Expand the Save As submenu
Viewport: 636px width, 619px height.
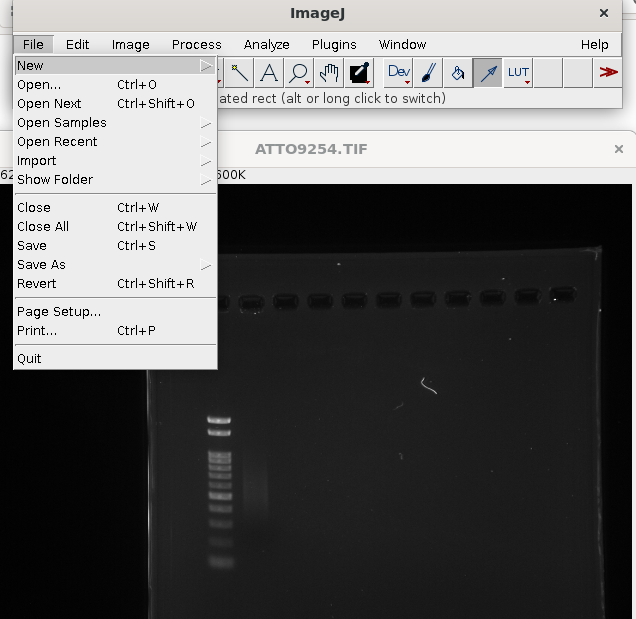[x=115, y=264]
